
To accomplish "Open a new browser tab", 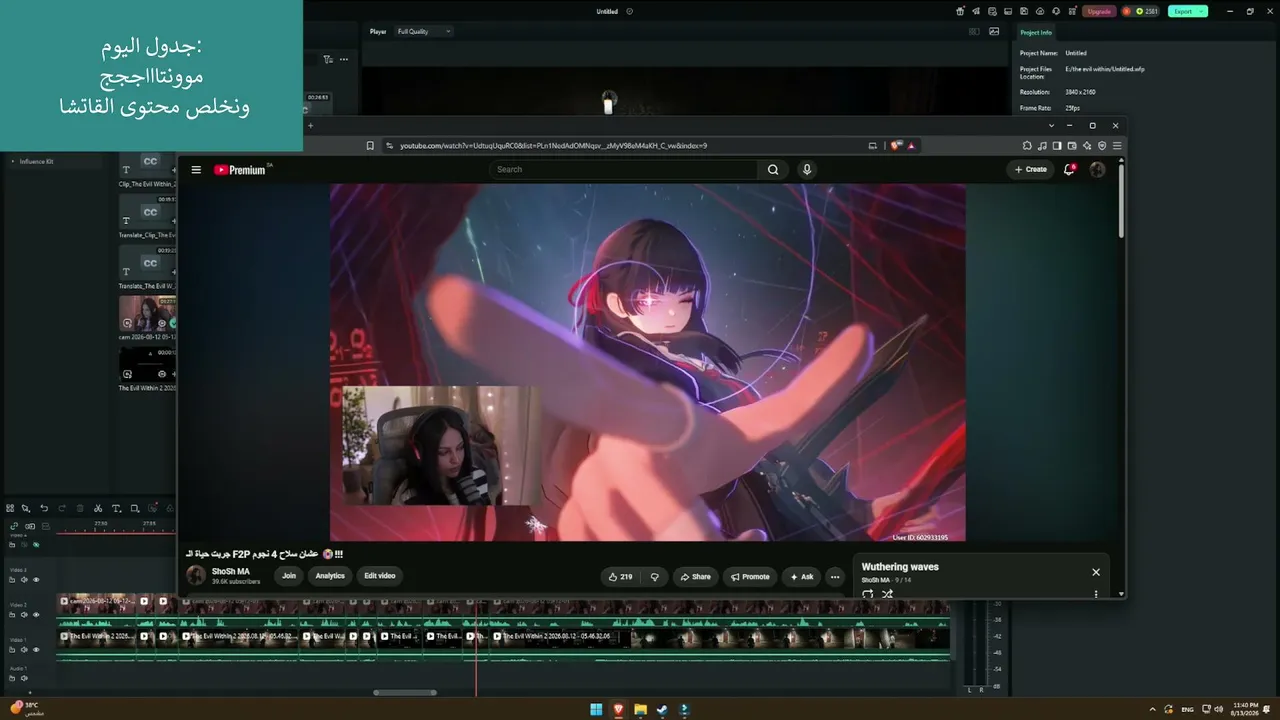I will tap(310, 126).
